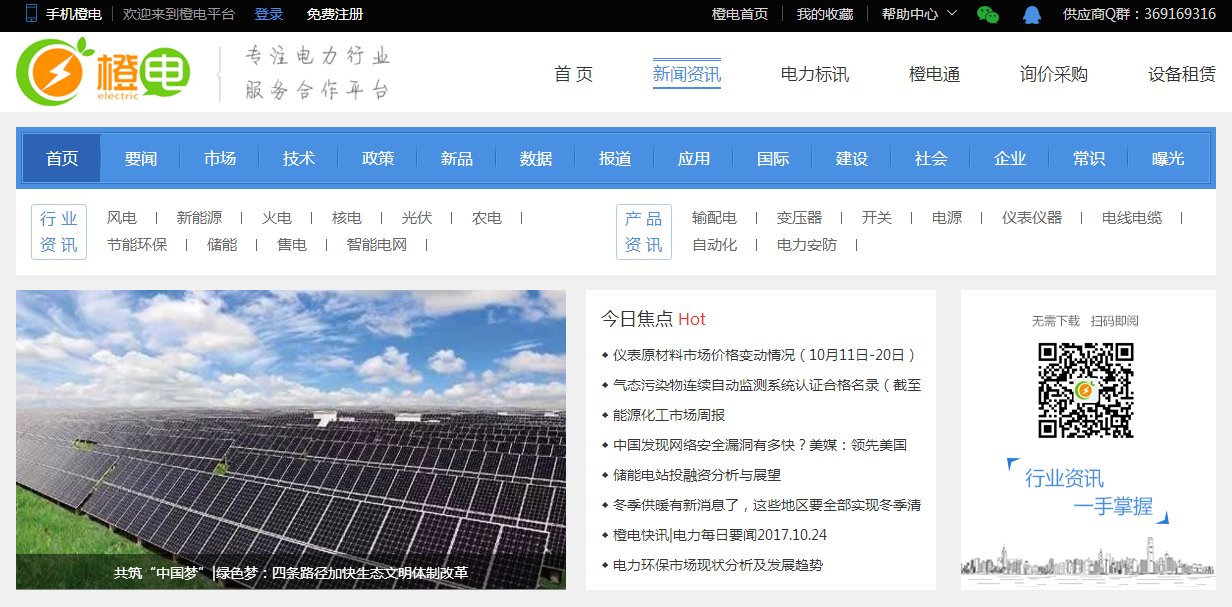Image resolution: width=1232 pixels, height=607 pixels.
Task: Open the 变压器 product category
Action: (x=799, y=218)
